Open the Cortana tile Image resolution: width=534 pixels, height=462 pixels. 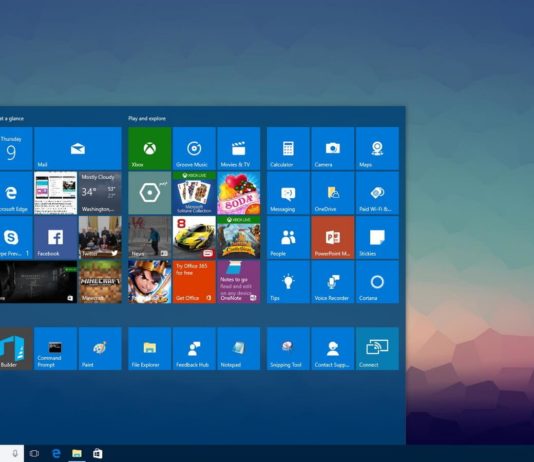[x=377, y=282]
